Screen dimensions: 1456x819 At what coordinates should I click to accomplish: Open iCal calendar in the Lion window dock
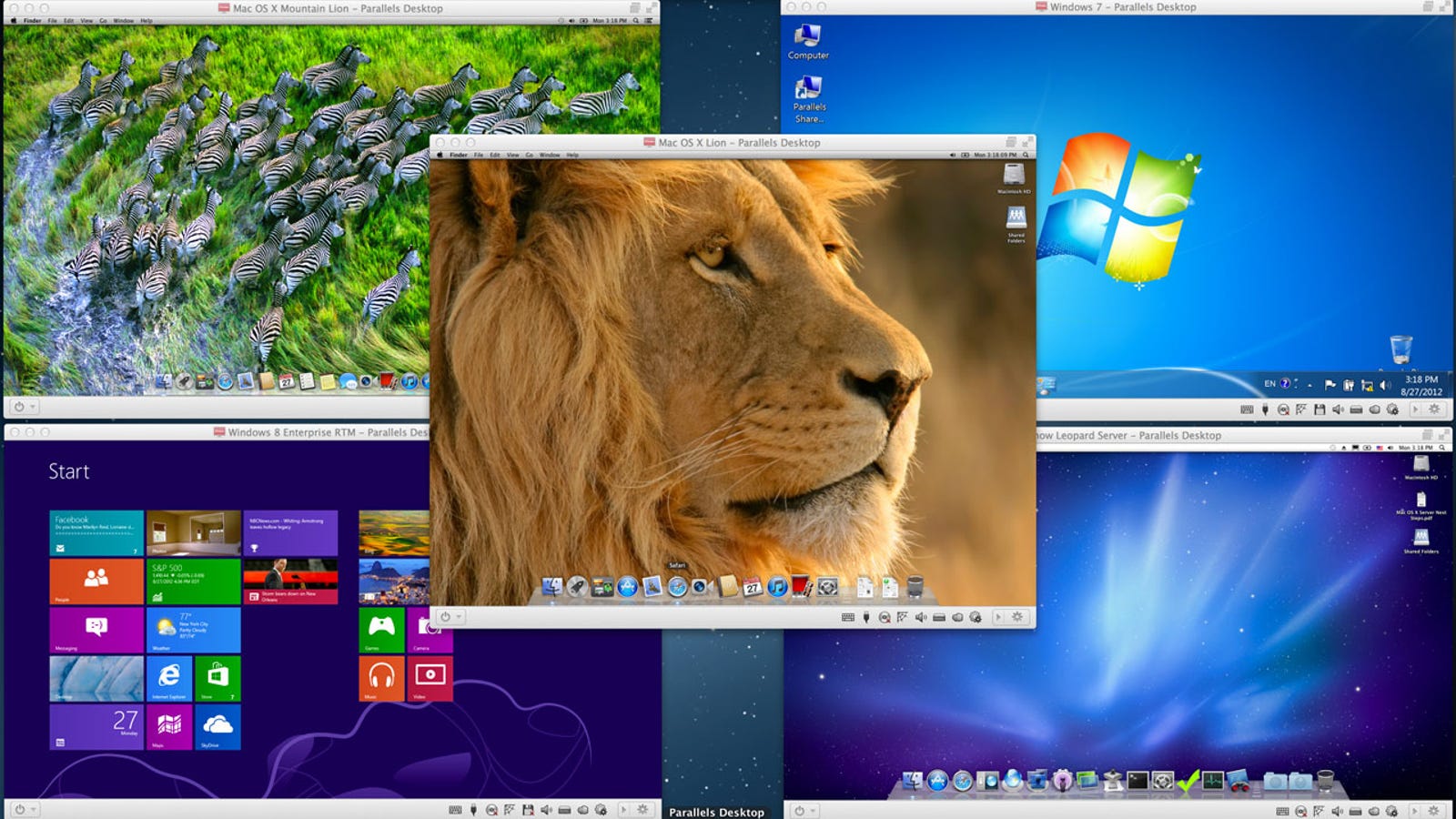coord(753,587)
